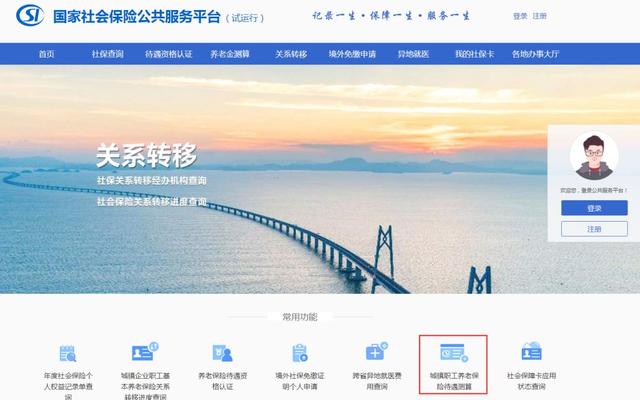Open 境外社保免缴证明个人申请 icon

300,353
